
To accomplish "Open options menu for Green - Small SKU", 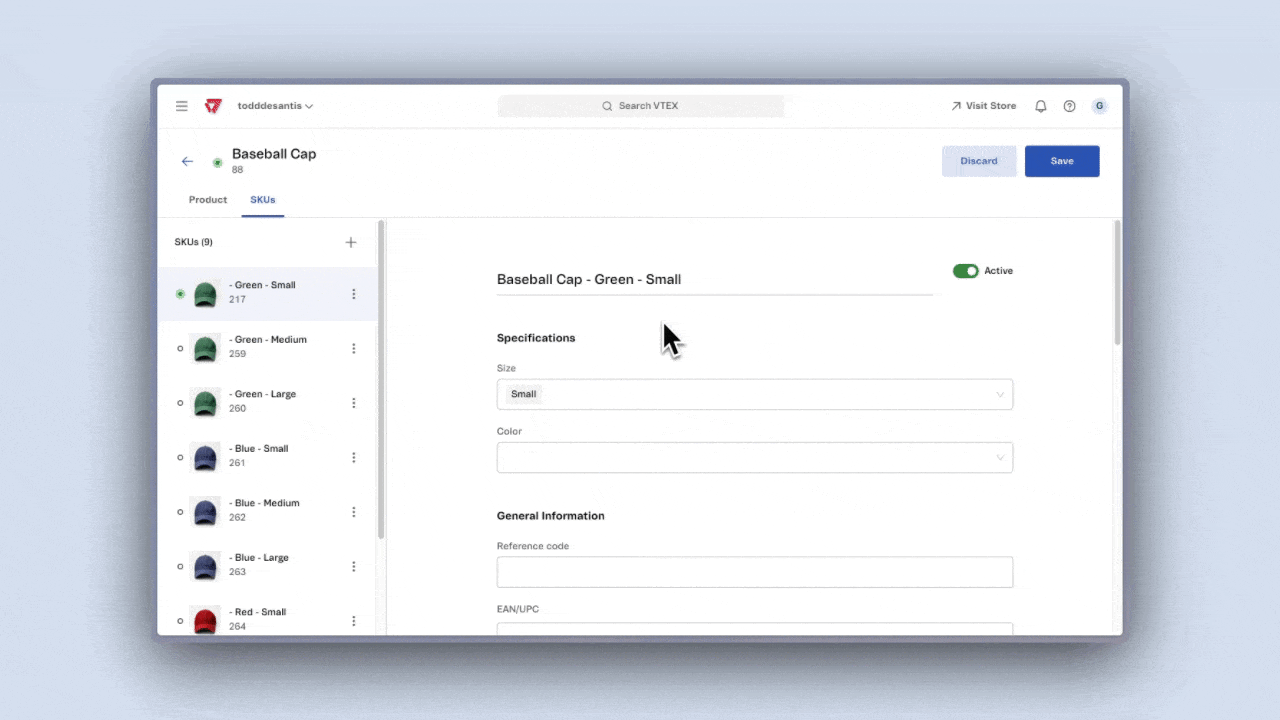I will tap(353, 293).
